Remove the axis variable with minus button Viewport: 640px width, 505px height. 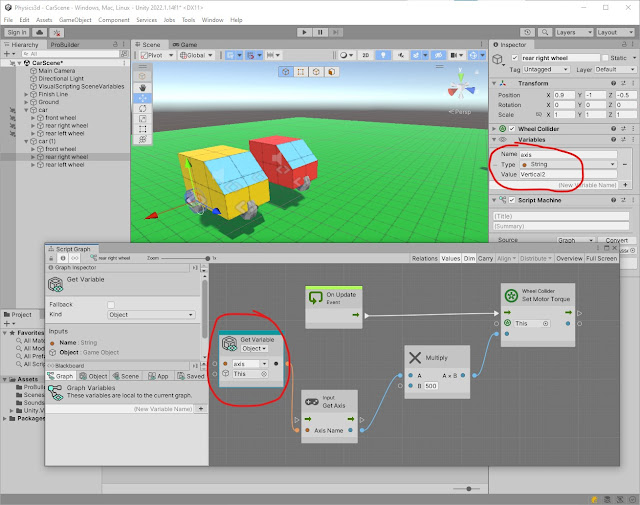pos(625,165)
